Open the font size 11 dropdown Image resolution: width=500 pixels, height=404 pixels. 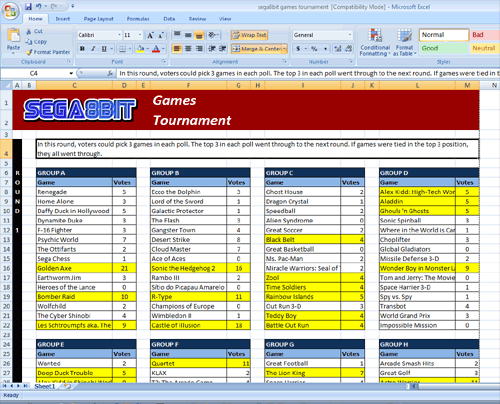click(140, 35)
